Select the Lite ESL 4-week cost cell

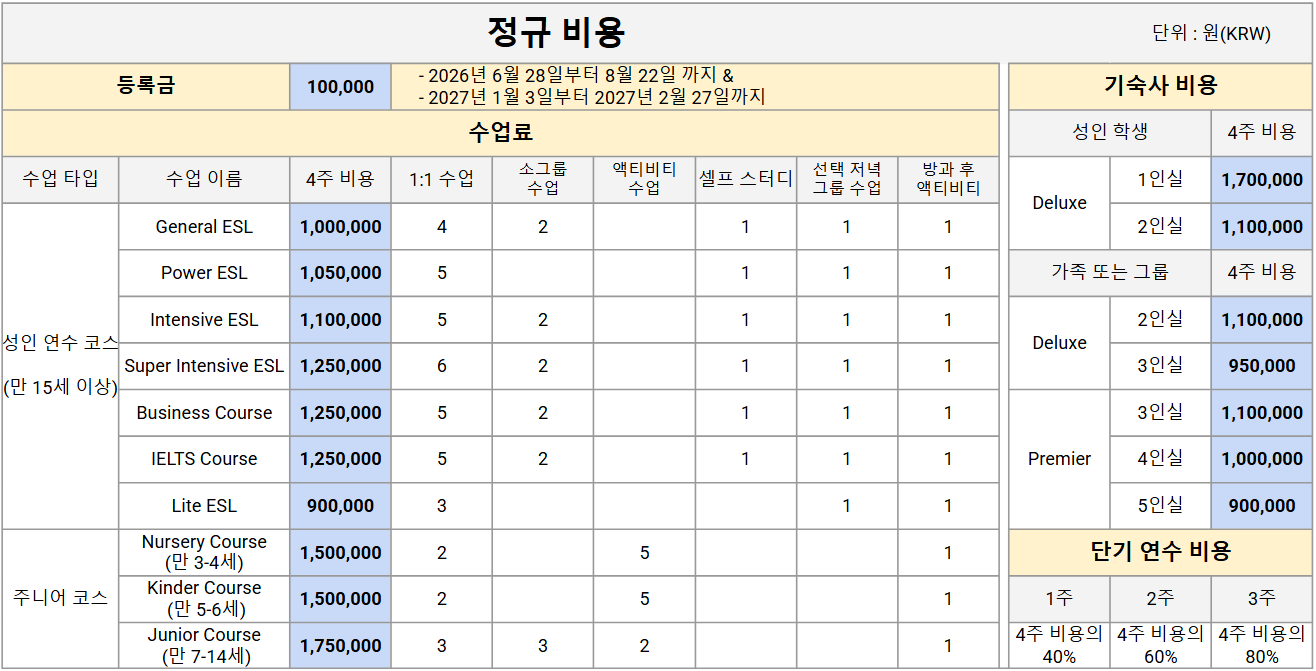pyautogui.click(x=340, y=506)
